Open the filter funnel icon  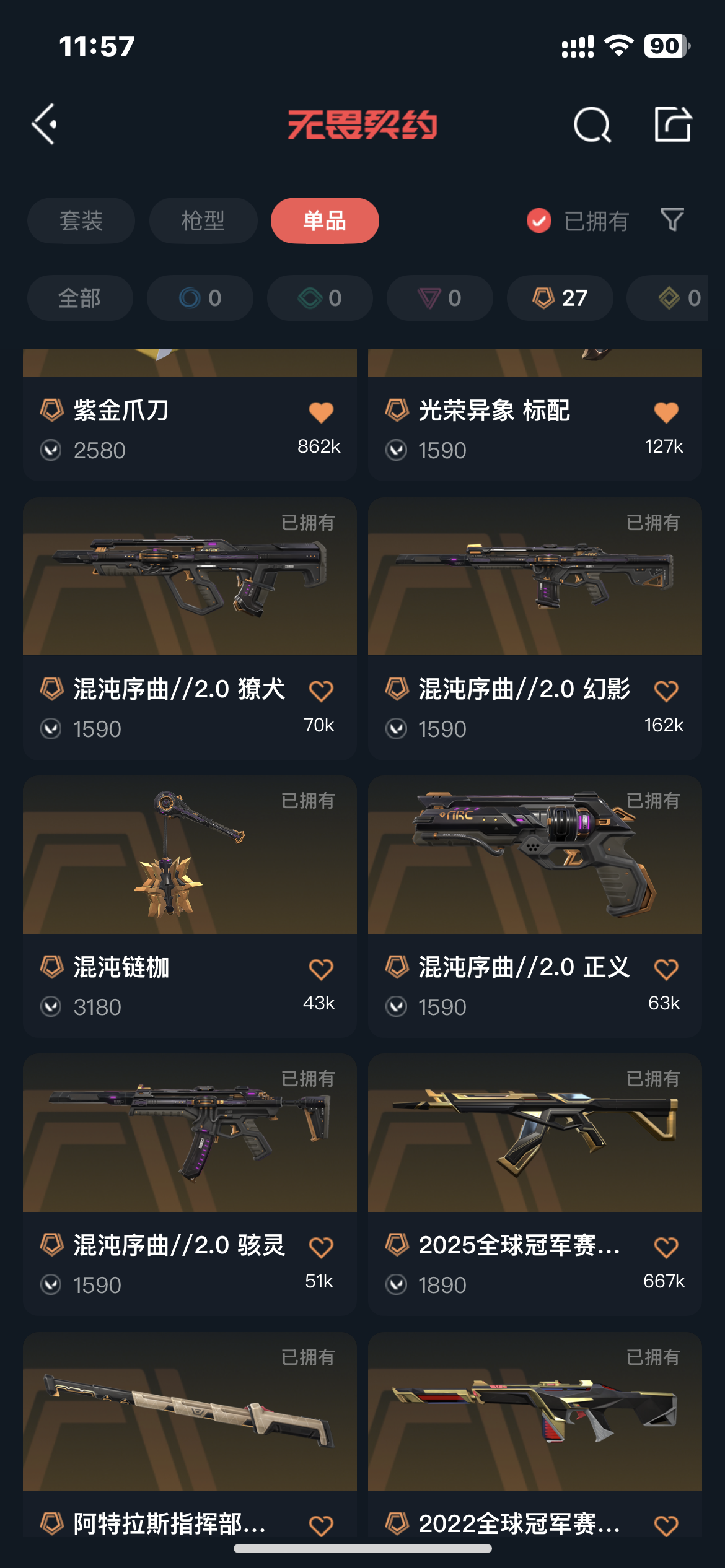(x=672, y=220)
